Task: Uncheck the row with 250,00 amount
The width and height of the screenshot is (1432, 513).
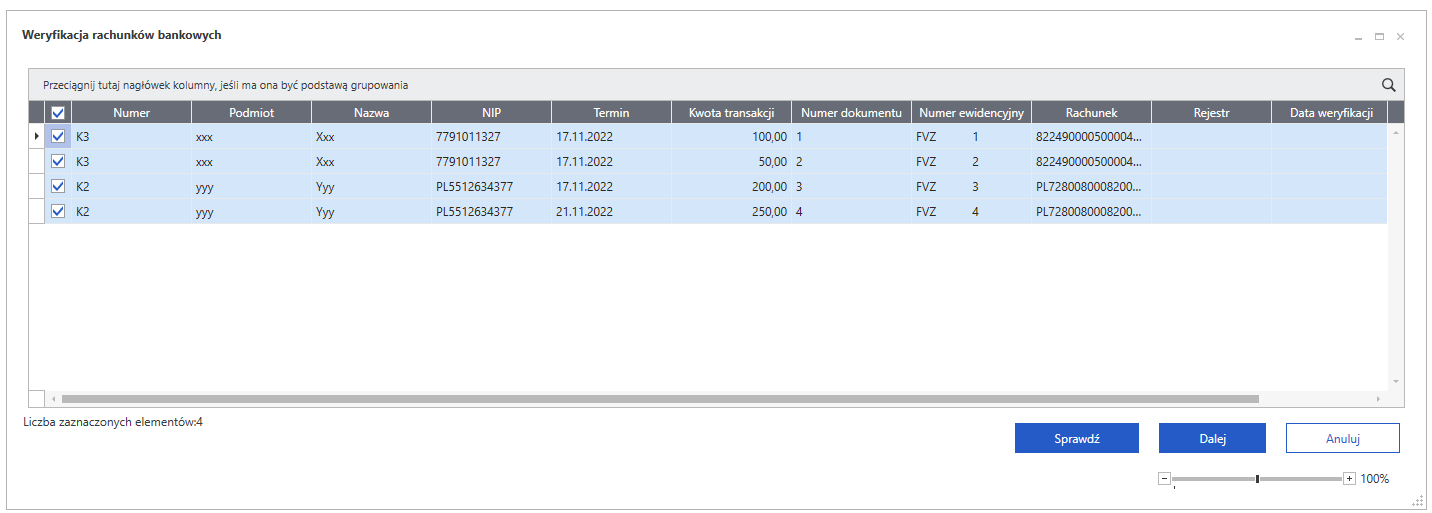Action: tap(58, 211)
